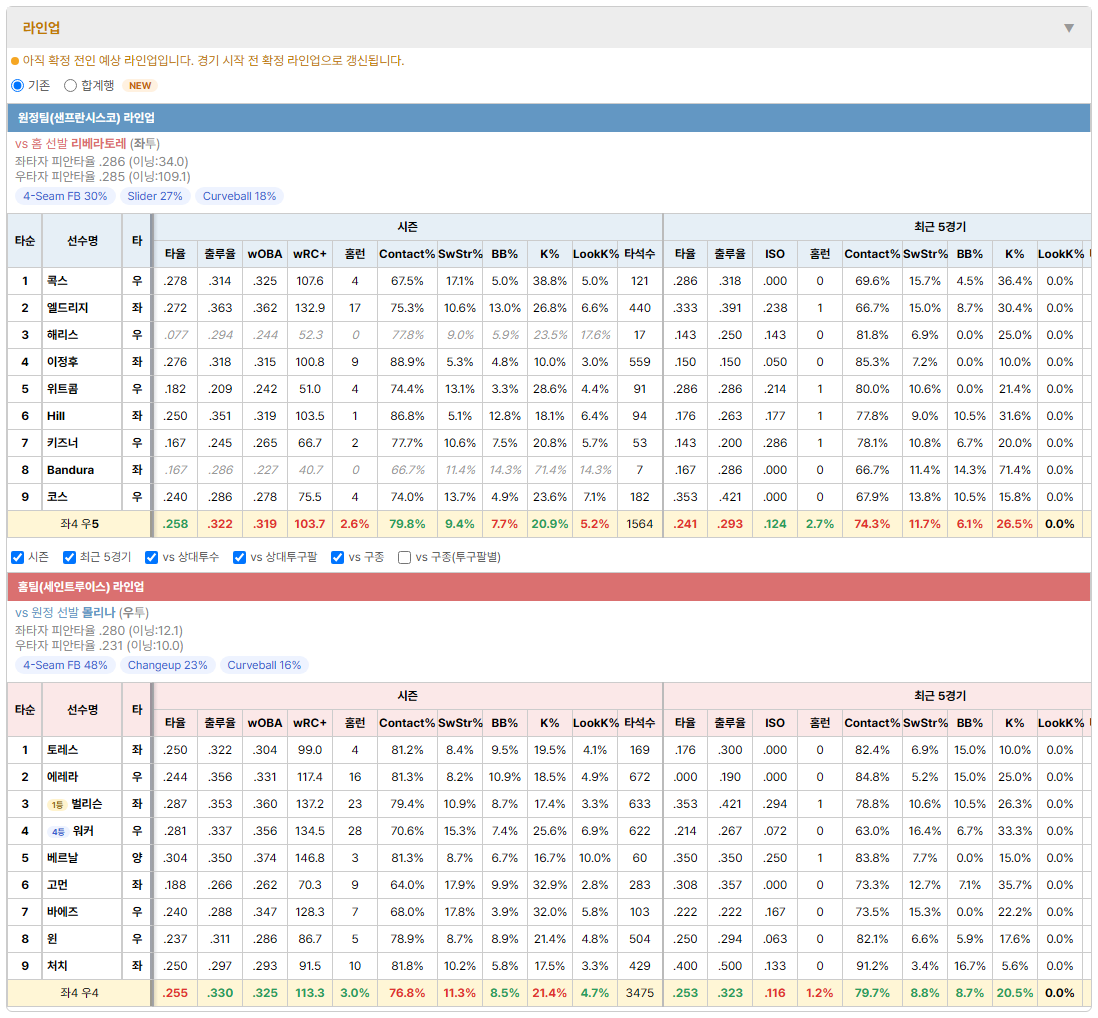Click player name 위트콤
The width and height of the screenshot is (1098, 1018).
tap(62, 389)
